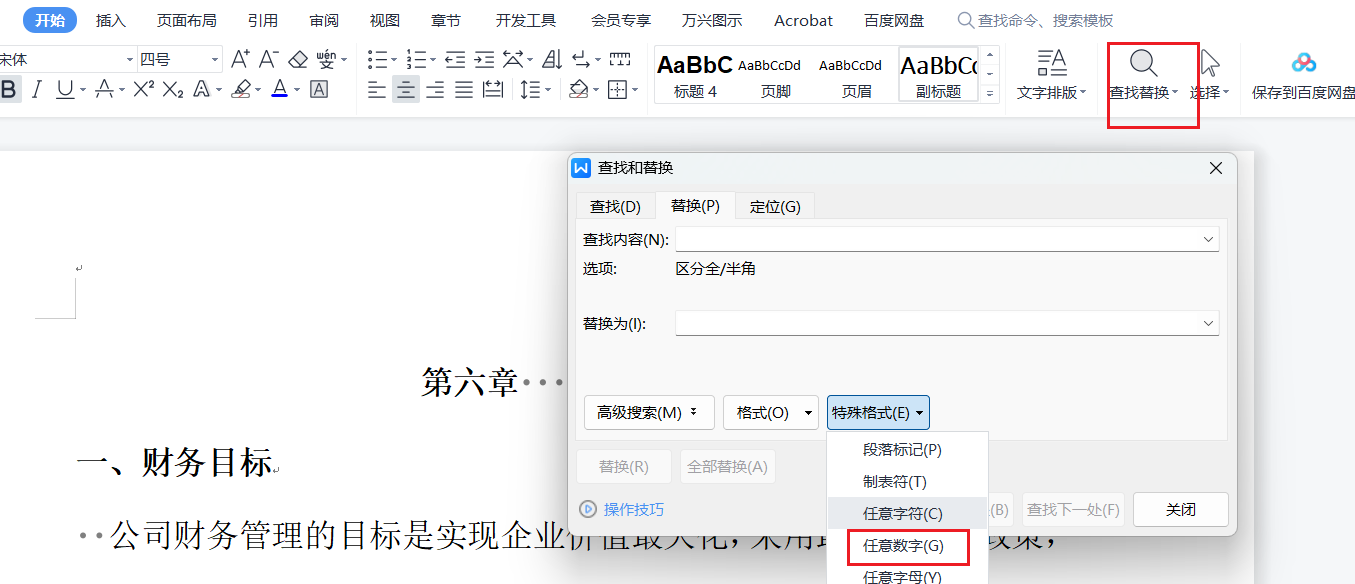1355x584 pixels.
Task: Switch to the 查找(D) tab
Action: point(615,207)
